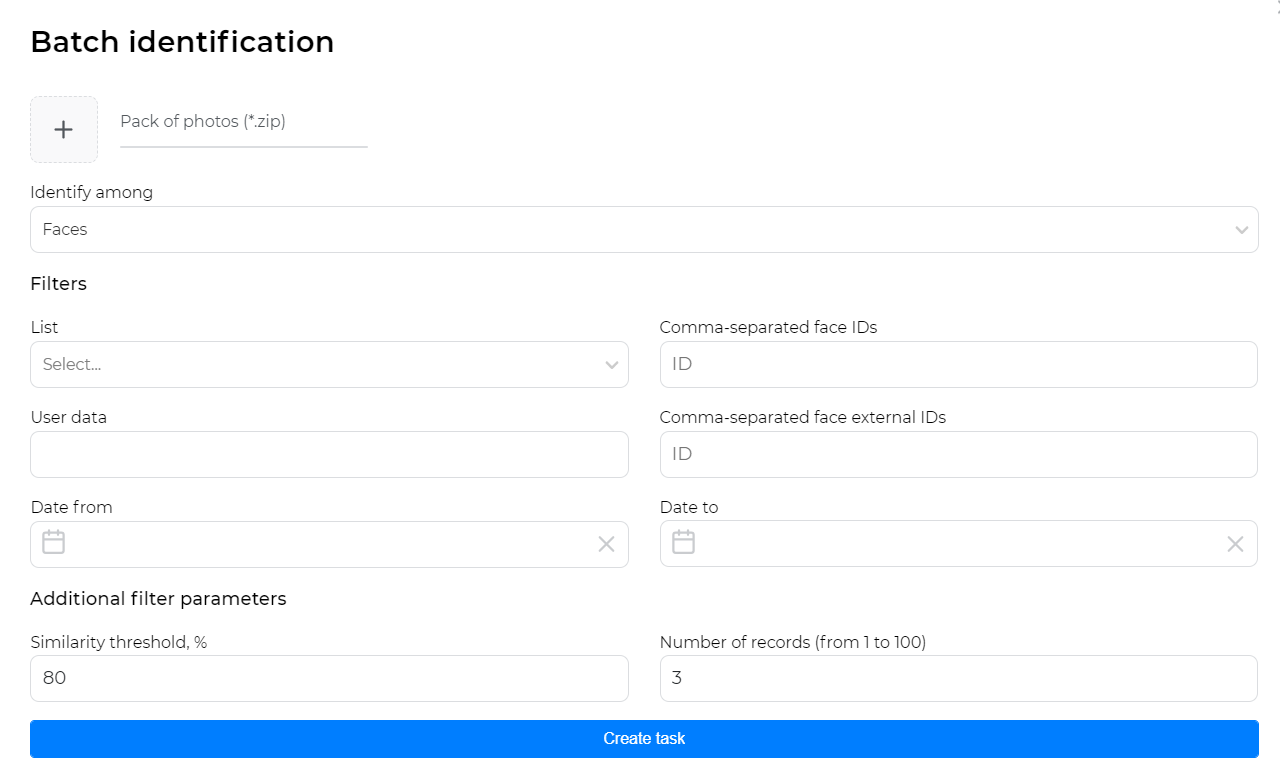The width and height of the screenshot is (1280, 783).
Task: Click the Pack of photos (*.zip) field
Action: [x=243, y=122]
